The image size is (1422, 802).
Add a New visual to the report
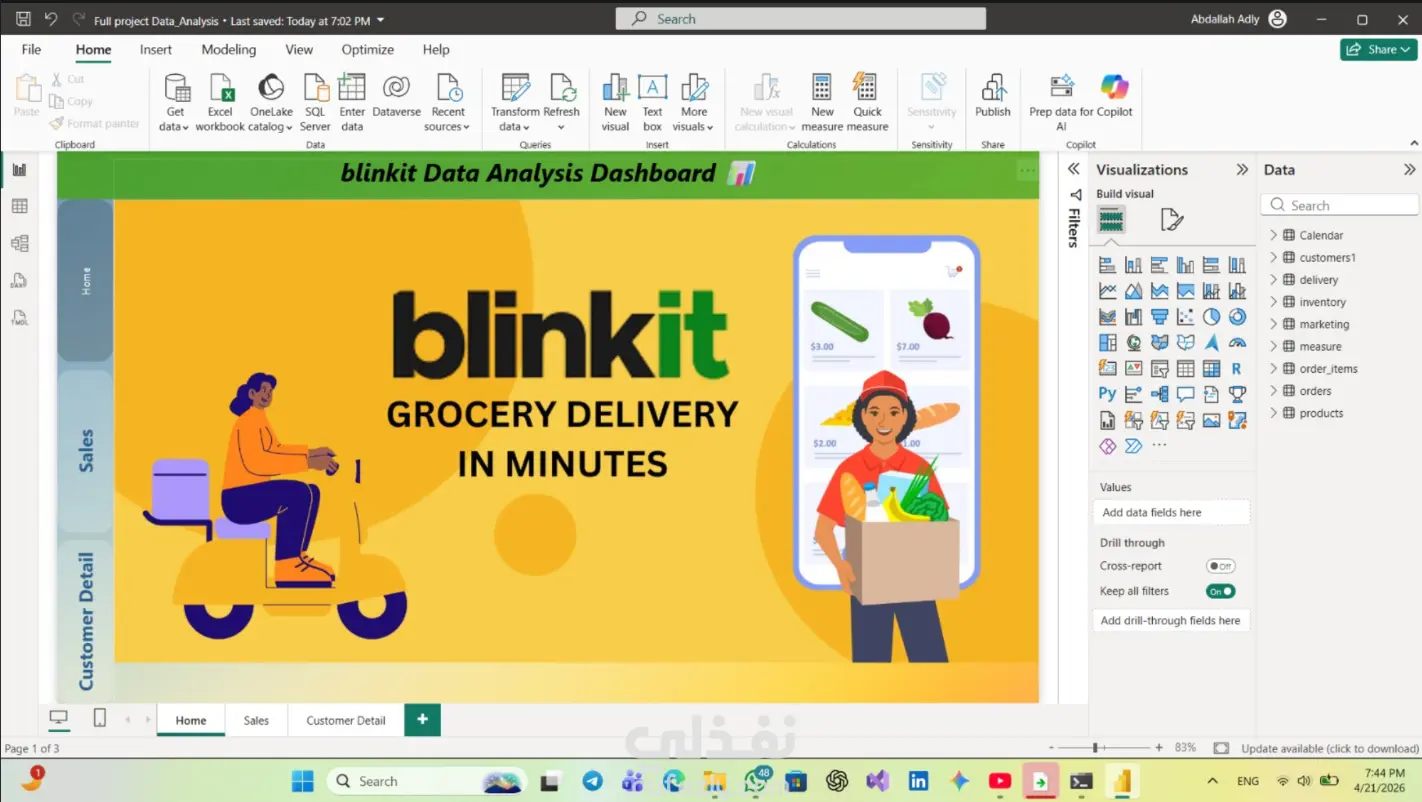(616, 102)
